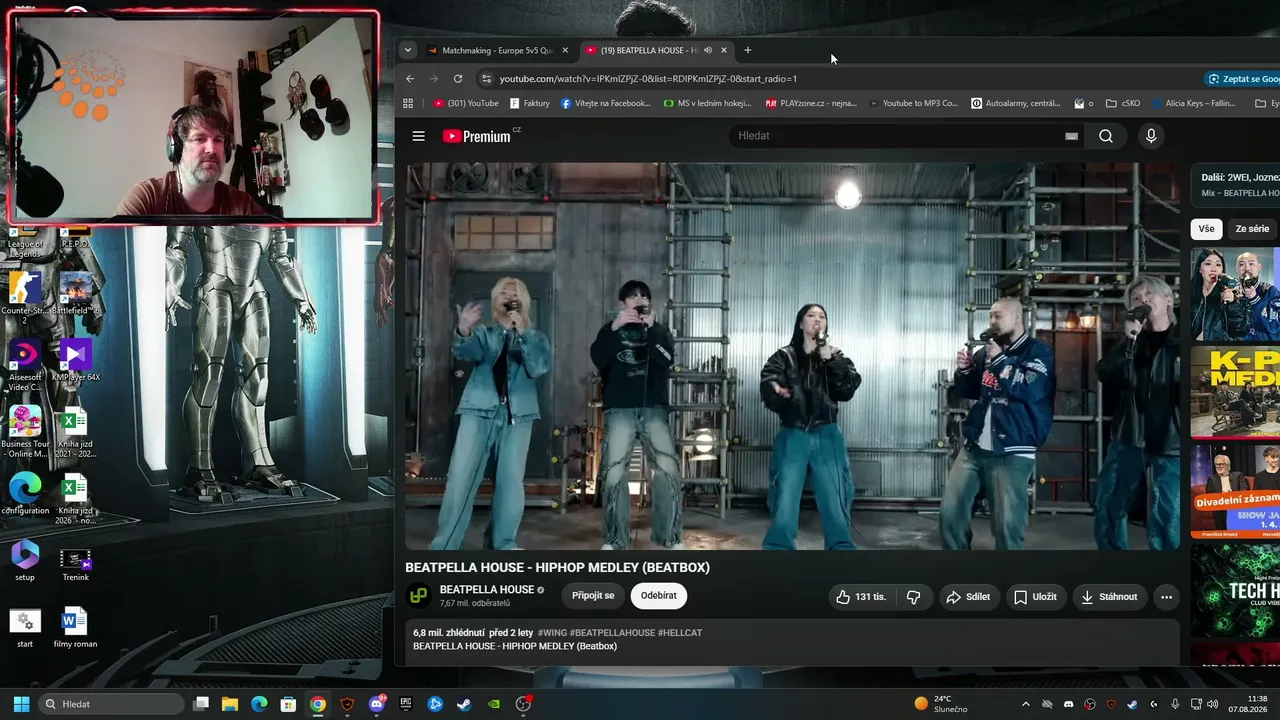Viewport: 1280px width, 720px height.
Task: View site information icon in address bar
Action: (x=486, y=79)
